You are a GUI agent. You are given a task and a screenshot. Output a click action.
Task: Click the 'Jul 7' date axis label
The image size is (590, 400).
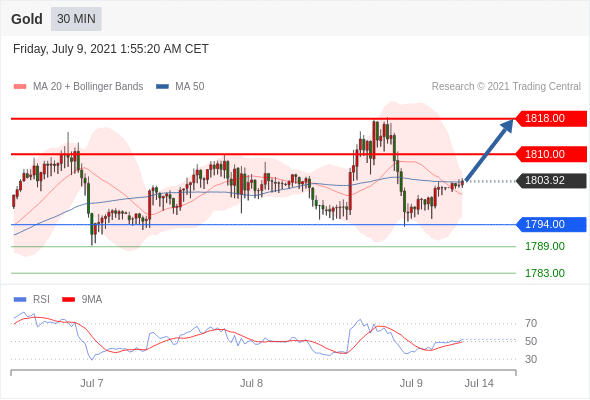coord(92,383)
